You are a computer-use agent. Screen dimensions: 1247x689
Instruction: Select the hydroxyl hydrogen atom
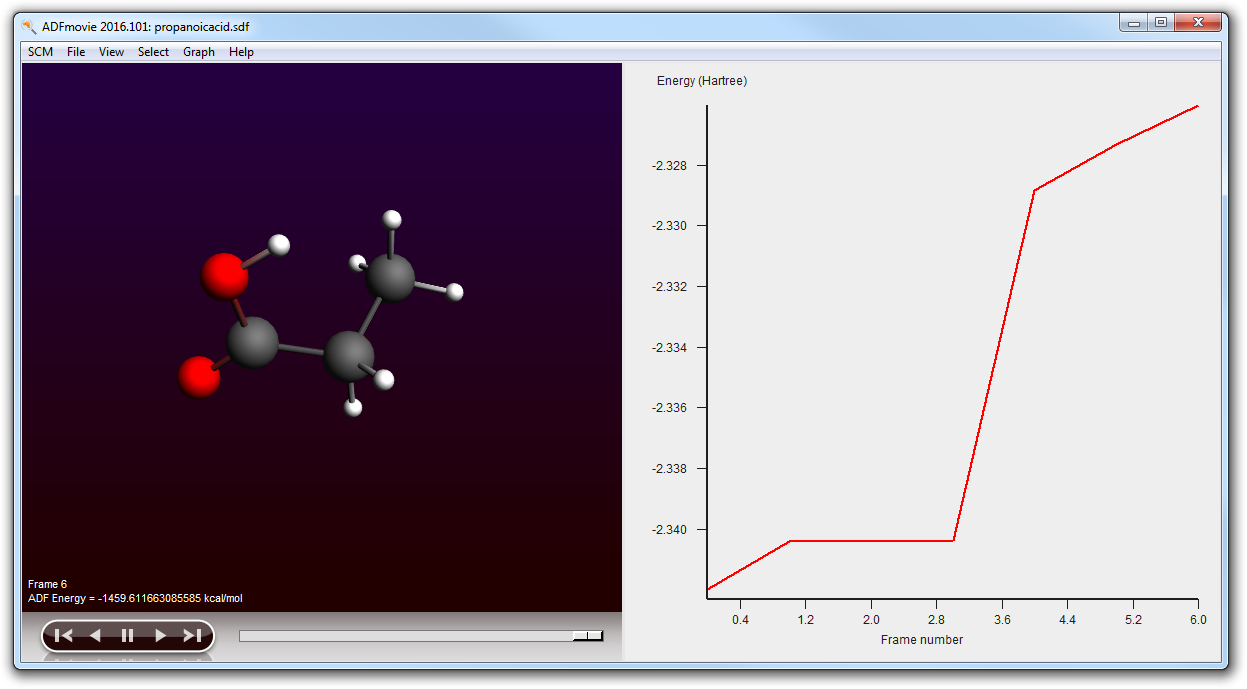[280, 244]
